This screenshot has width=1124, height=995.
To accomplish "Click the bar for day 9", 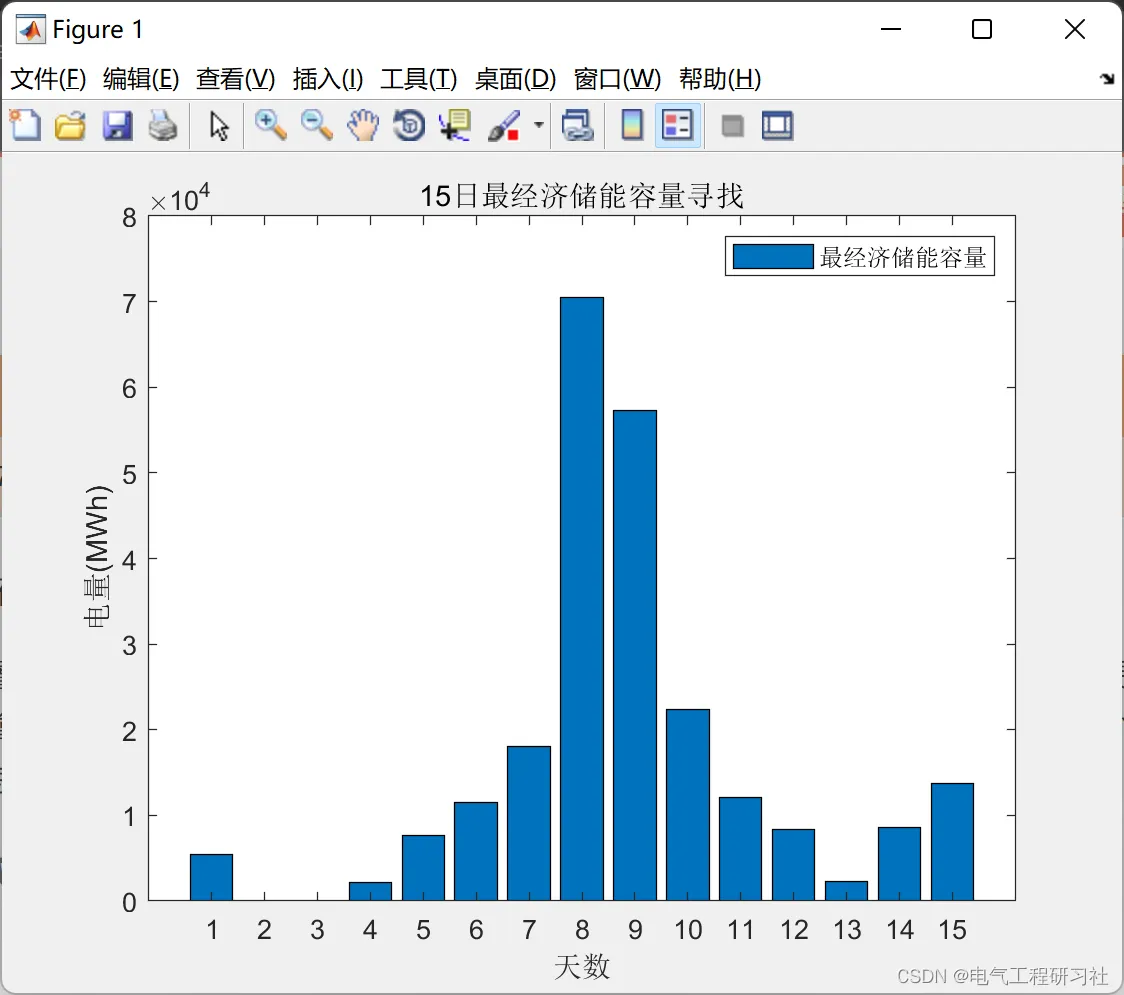I will tap(635, 655).
